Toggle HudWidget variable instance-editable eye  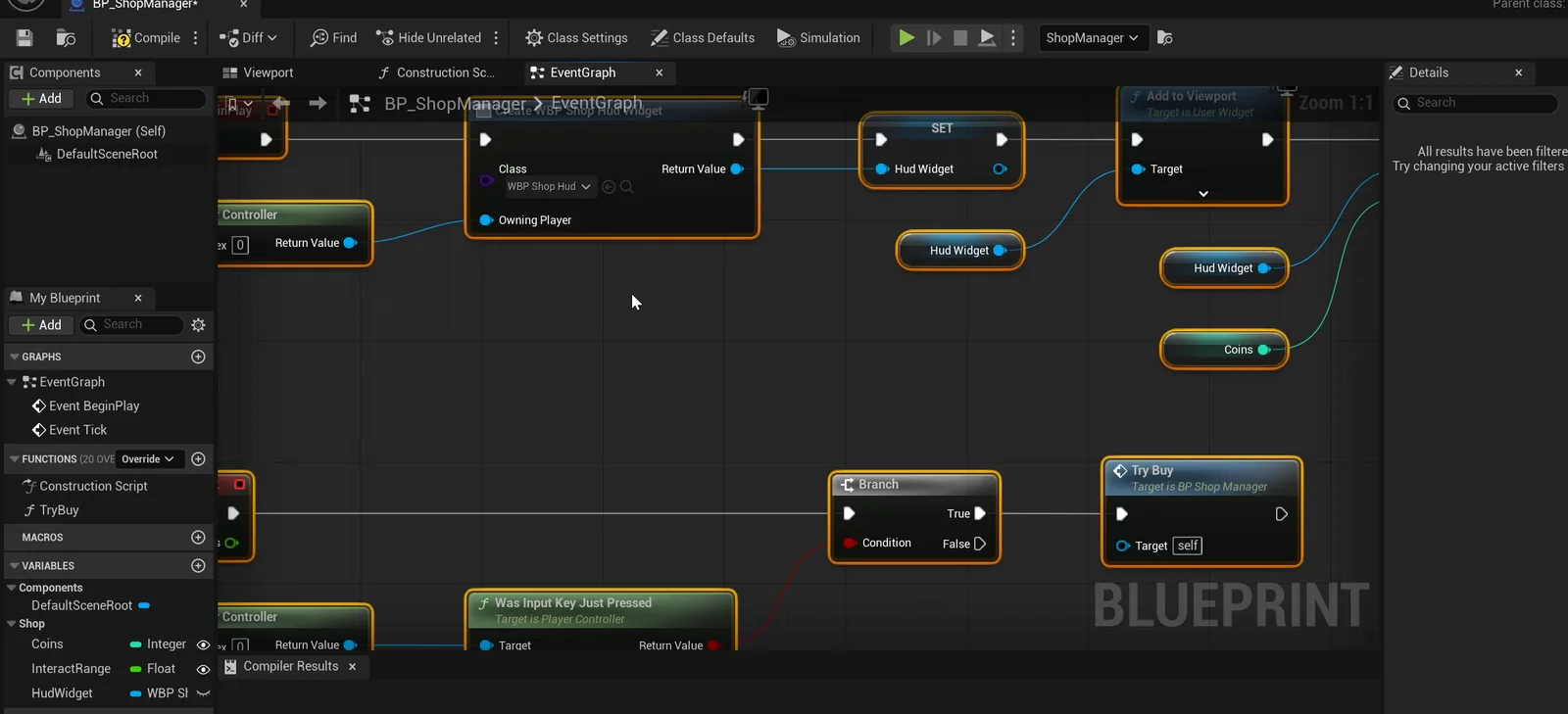203,693
